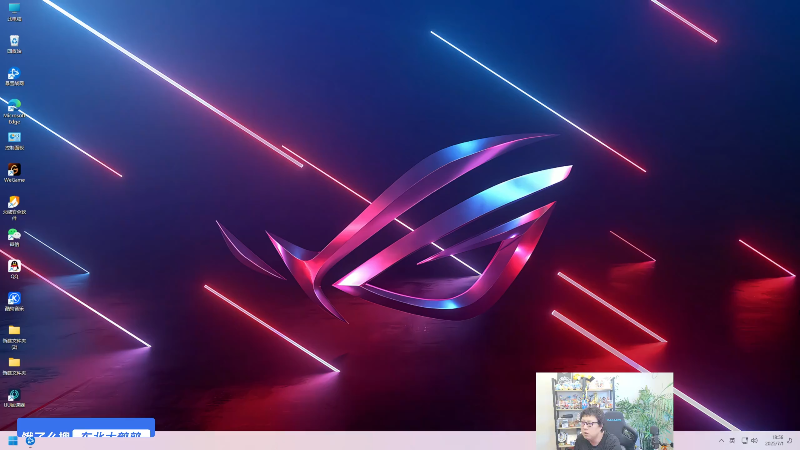This screenshot has width=800, height=450.
Task: Select the This PC monitor desktop icon
Action: pos(14,12)
